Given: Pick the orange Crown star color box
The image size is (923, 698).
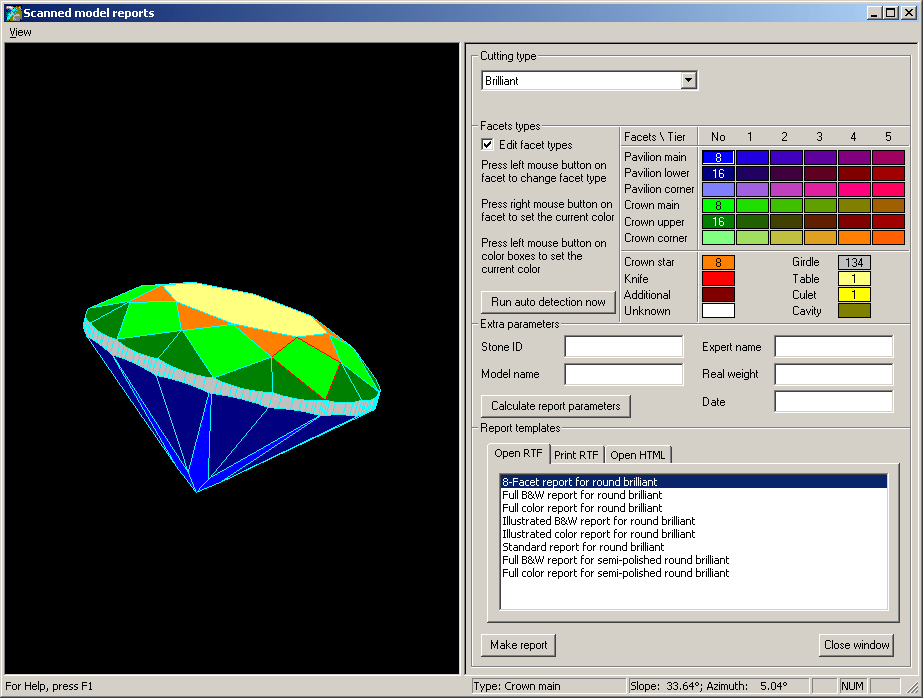Looking at the screenshot, I should click(x=718, y=262).
